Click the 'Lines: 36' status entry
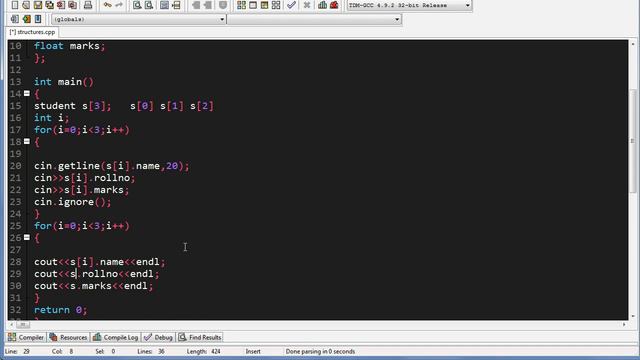The width and height of the screenshot is (640, 360). click(x=151, y=351)
